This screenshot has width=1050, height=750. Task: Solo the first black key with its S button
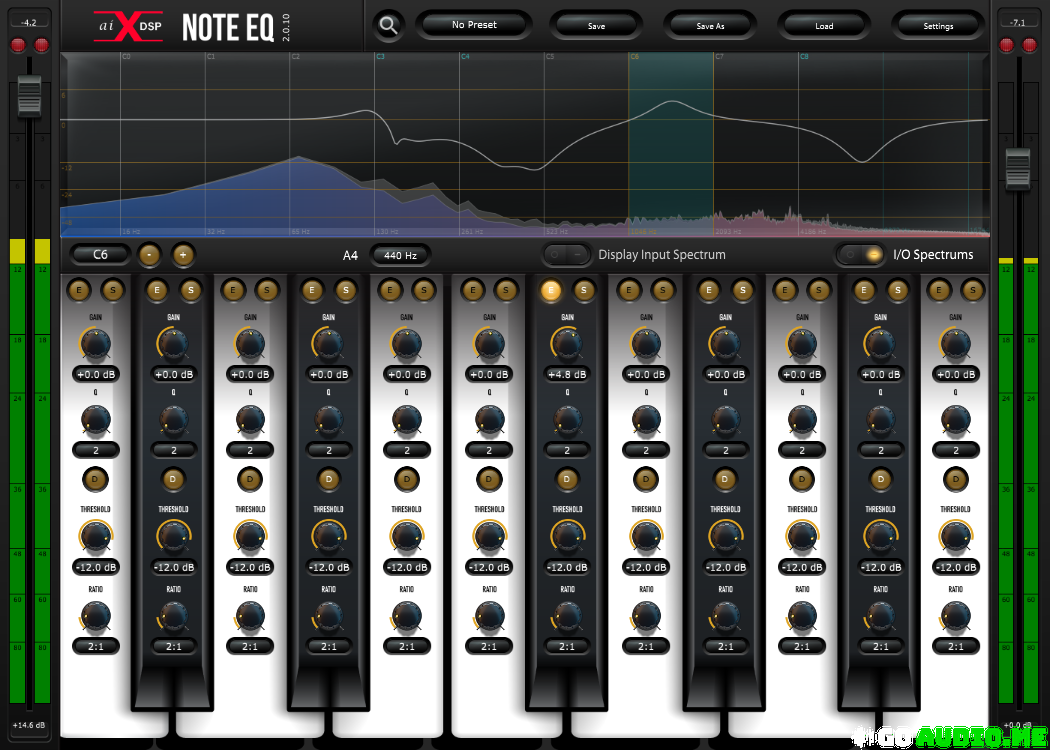pyautogui.click(x=191, y=290)
